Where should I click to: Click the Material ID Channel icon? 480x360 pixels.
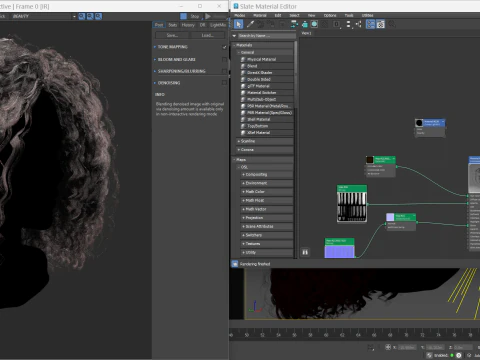coord(337,24)
